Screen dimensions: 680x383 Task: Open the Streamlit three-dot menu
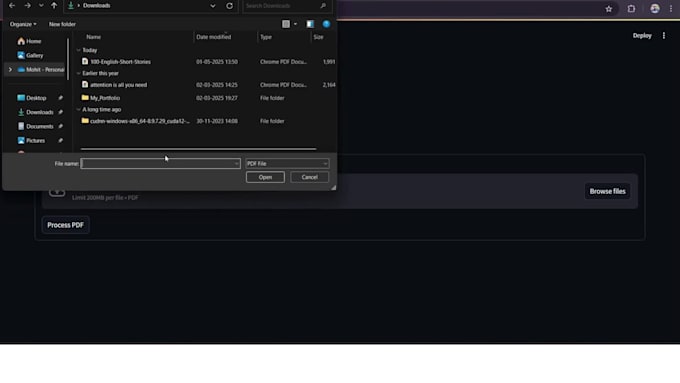click(664, 36)
